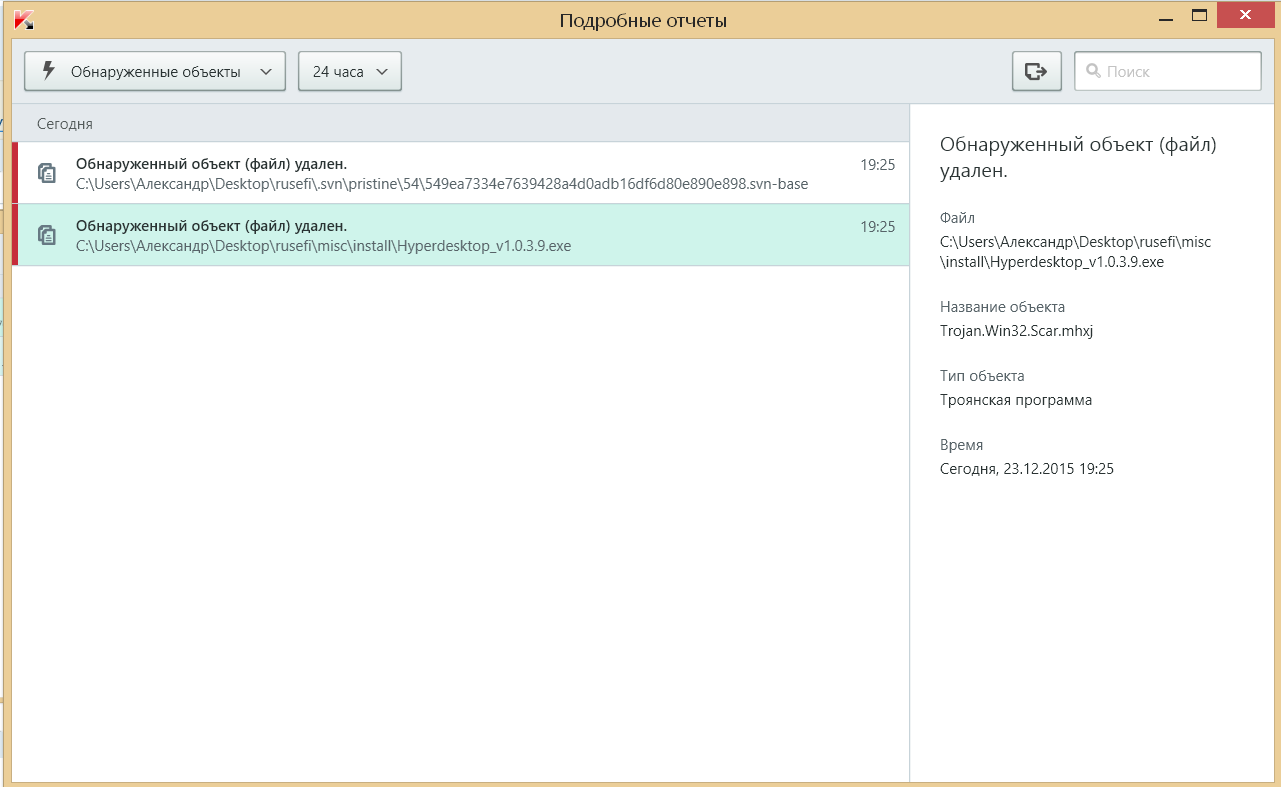Open the '24 часа' period dropdown
This screenshot has width=1281, height=787.
(350, 72)
